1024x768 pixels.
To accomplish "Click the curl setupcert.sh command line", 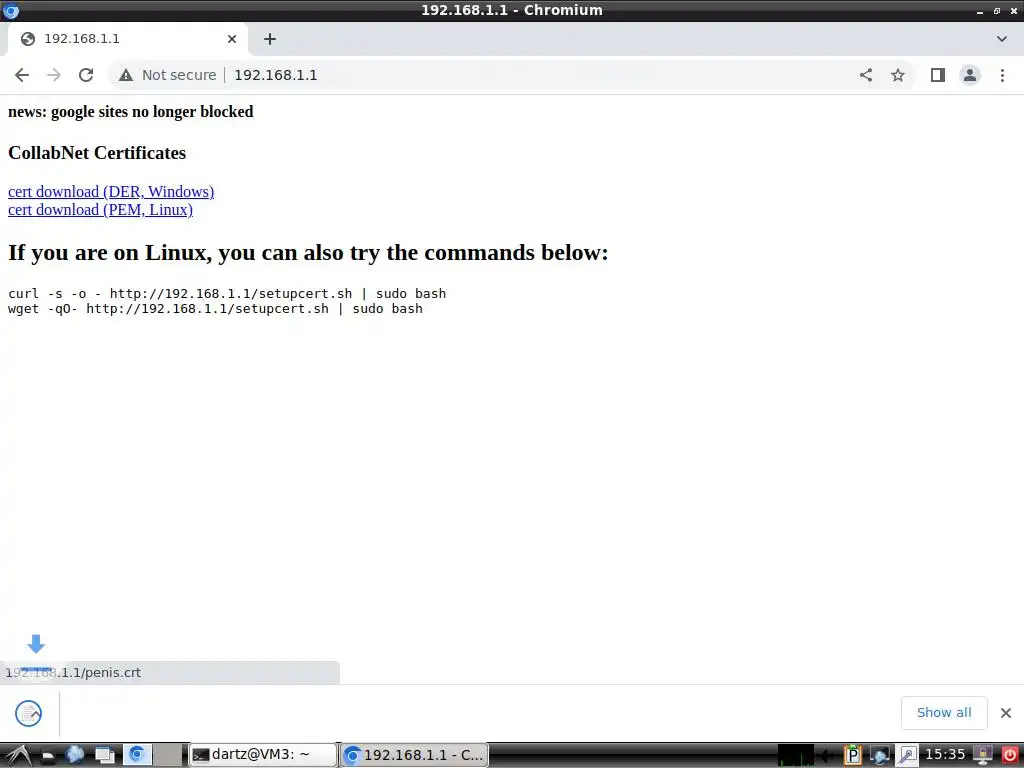I will (227, 293).
